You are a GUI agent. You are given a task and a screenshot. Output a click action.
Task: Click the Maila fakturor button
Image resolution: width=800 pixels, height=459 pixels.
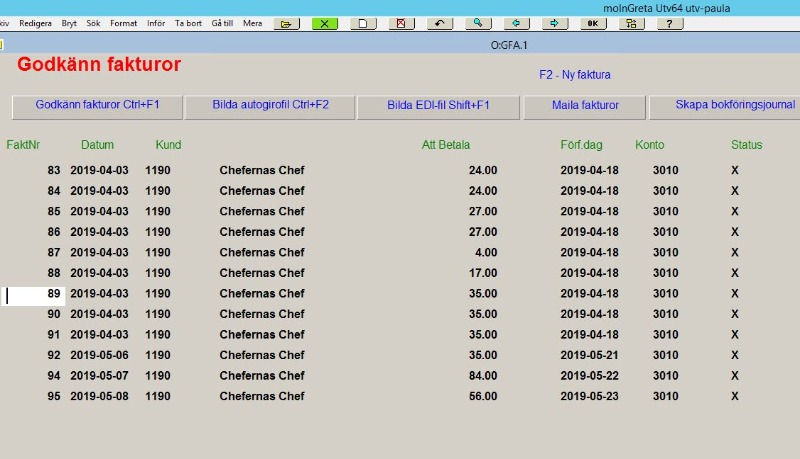585,107
